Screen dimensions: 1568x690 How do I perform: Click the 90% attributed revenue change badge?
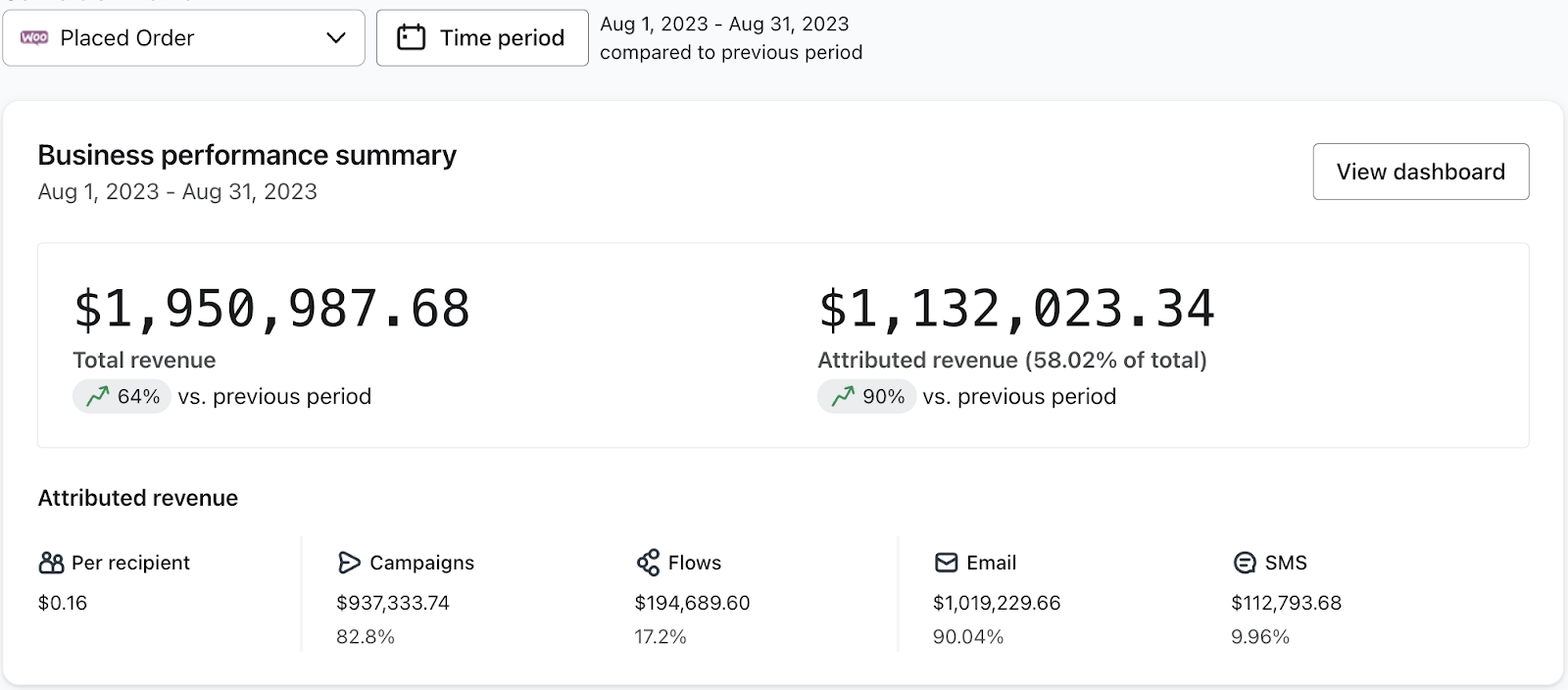coord(867,397)
